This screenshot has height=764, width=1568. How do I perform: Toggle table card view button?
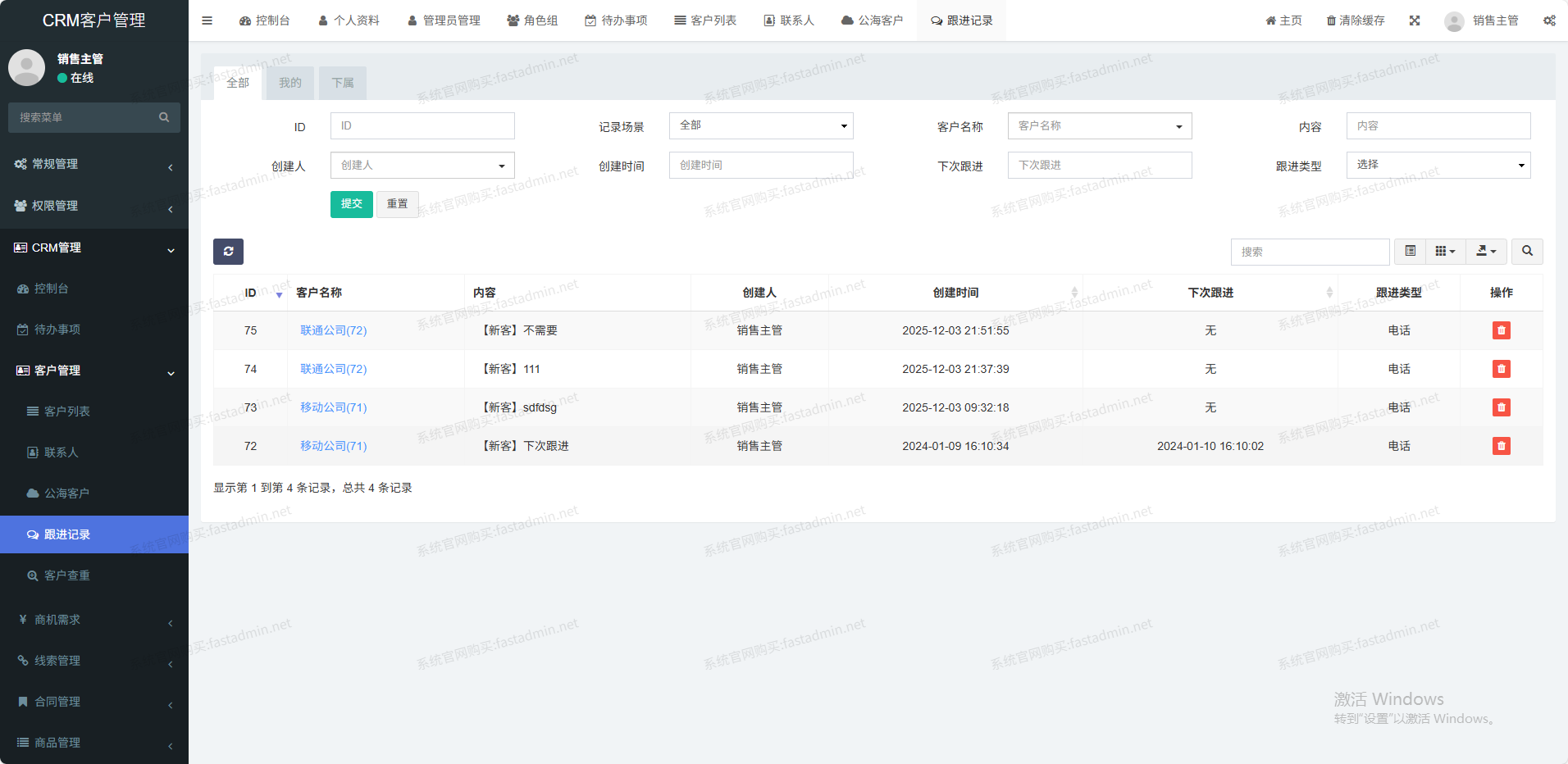tap(1410, 252)
